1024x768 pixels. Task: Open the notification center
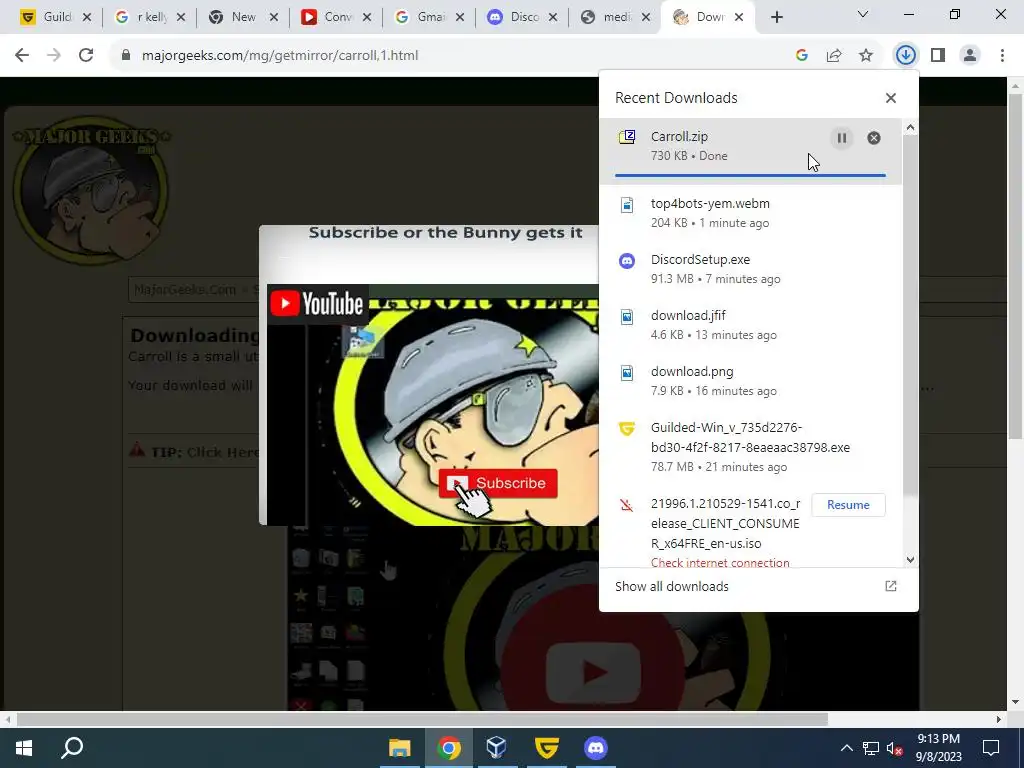(991, 748)
